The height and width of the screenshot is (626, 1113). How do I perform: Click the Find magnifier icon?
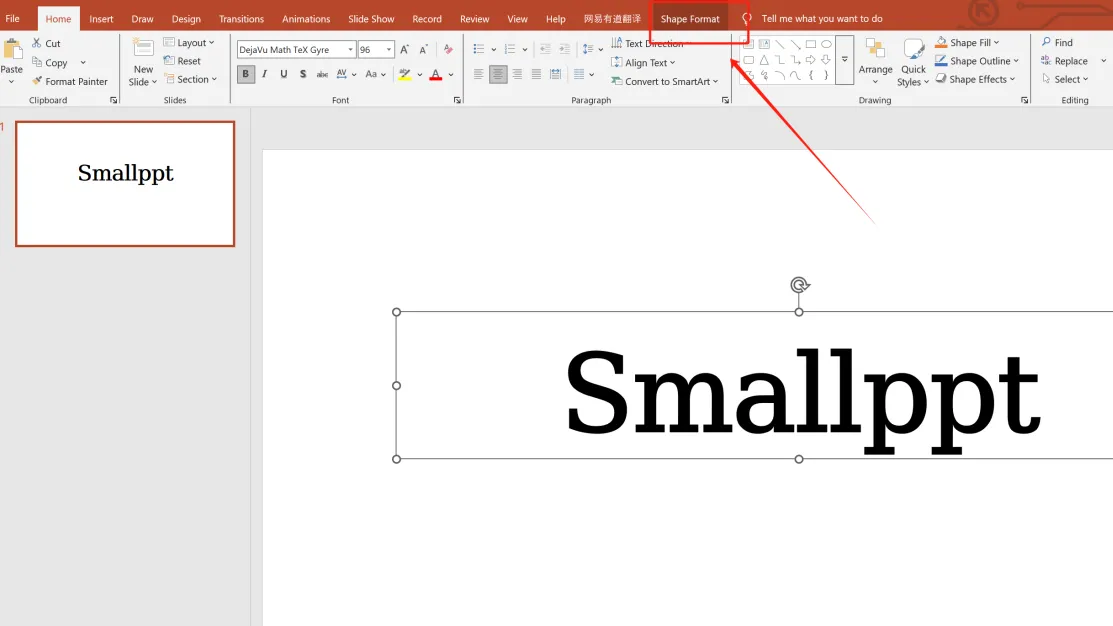(1046, 43)
